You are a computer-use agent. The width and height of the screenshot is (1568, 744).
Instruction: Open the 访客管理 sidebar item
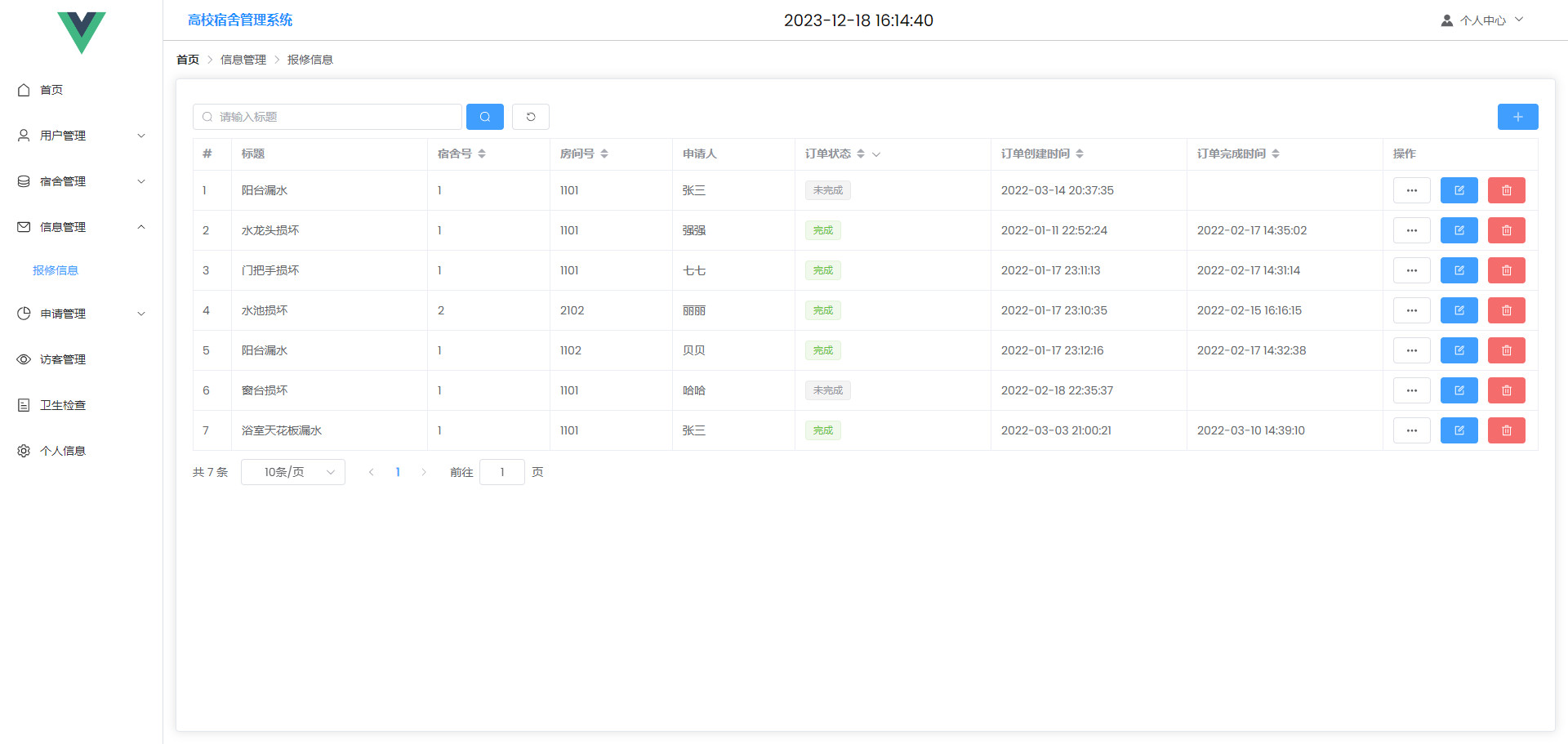[82, 359]
